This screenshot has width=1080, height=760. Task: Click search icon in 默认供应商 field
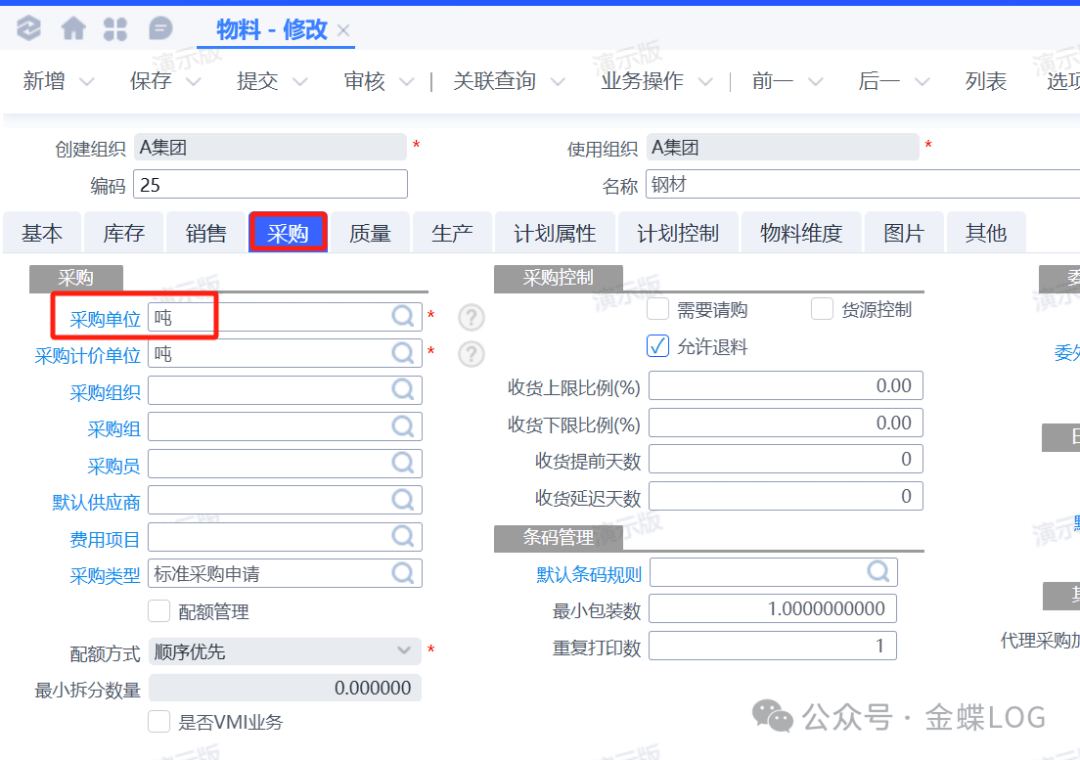(x=403, y=500)
